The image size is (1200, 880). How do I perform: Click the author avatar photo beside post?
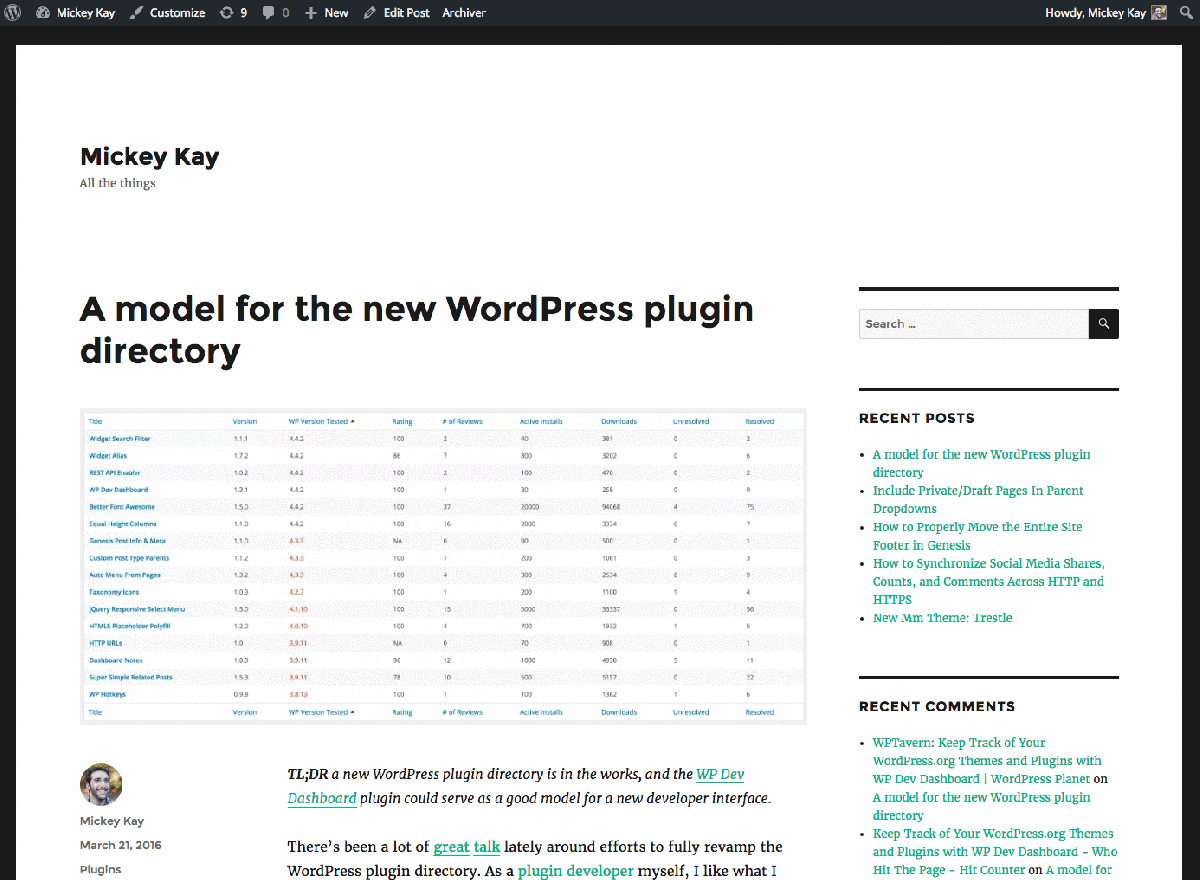point(101,785)
